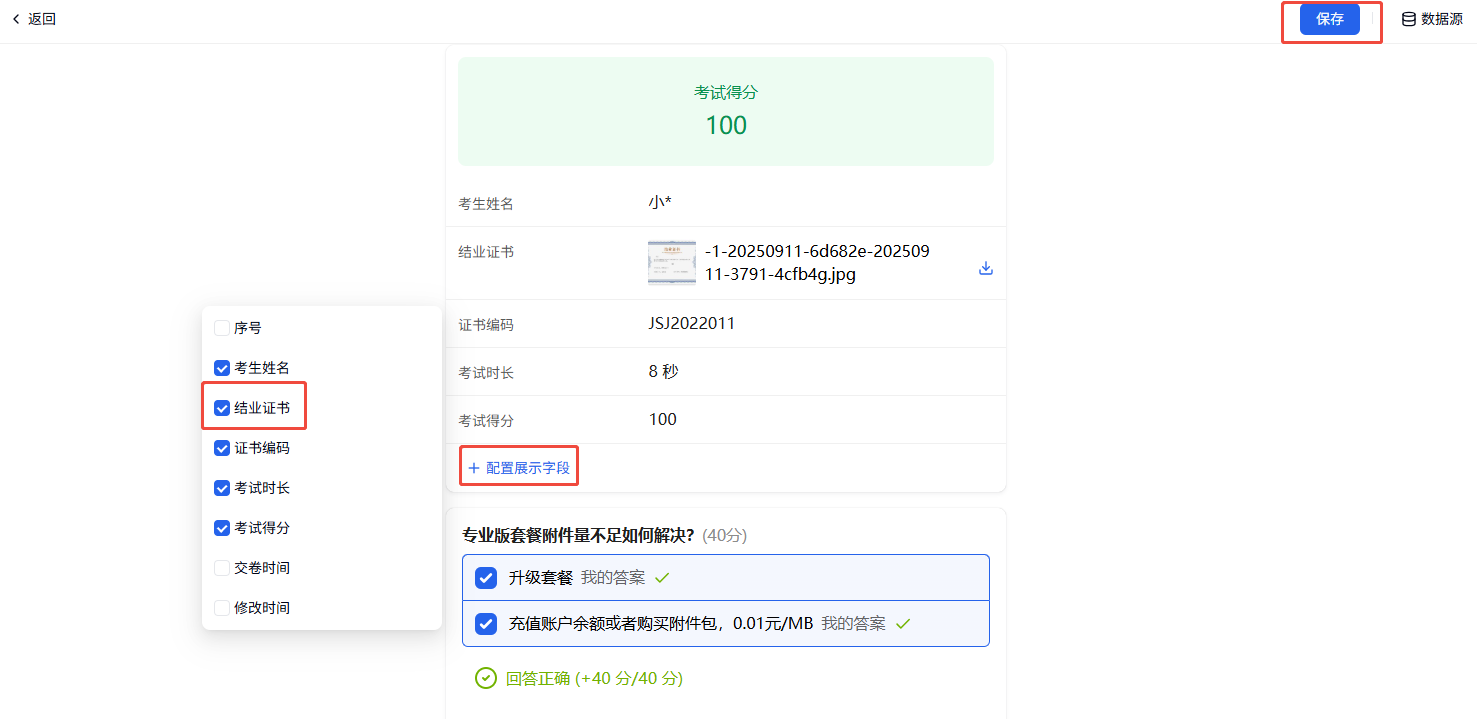Viewport: 1477px width, 719px height.
Task: Uncheck the 结业证书 field checkbox
Action: pyautogui.click(x=222, y=408)
